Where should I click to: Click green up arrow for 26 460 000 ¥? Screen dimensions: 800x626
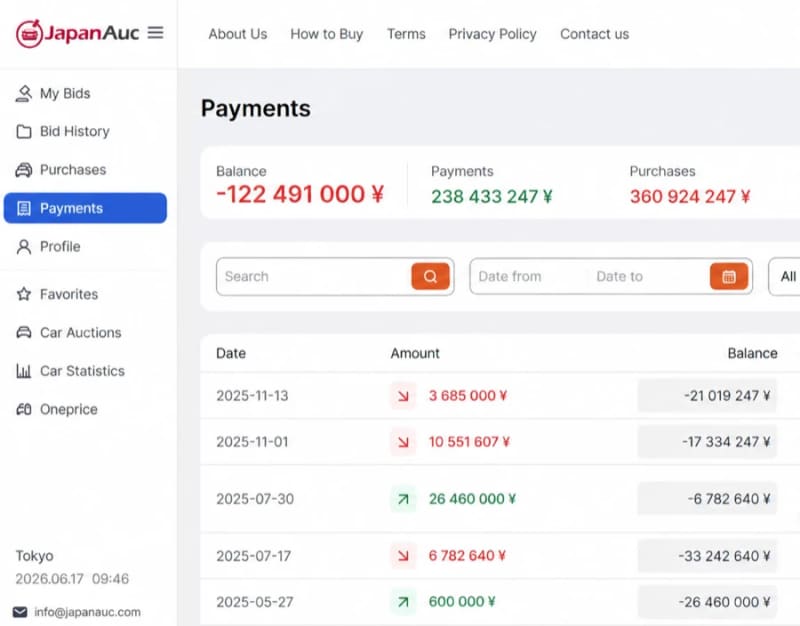403,499
